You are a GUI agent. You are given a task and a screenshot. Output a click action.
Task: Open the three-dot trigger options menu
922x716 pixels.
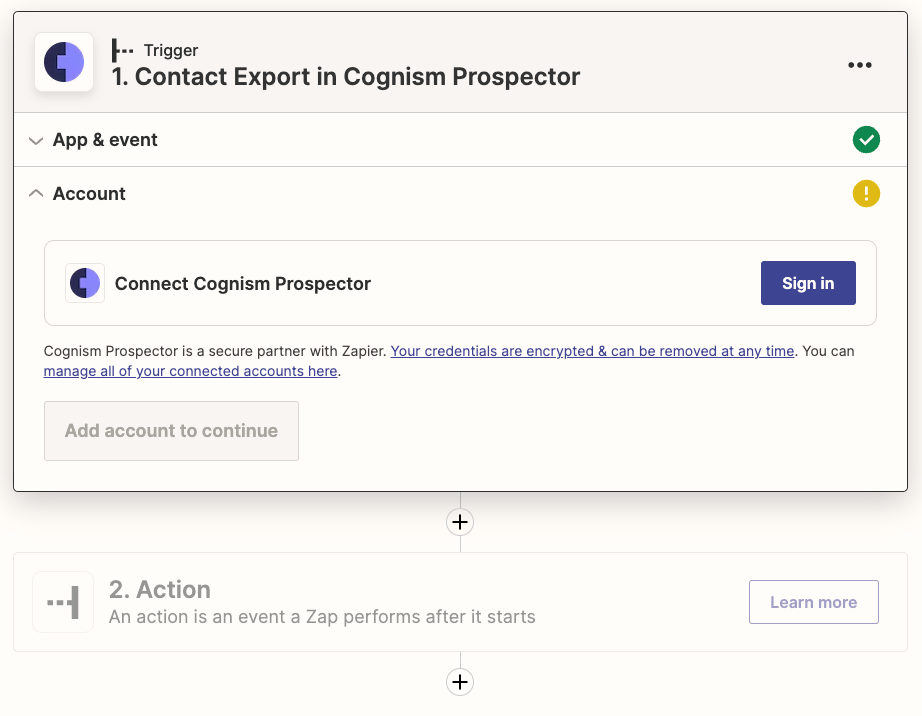859,65
